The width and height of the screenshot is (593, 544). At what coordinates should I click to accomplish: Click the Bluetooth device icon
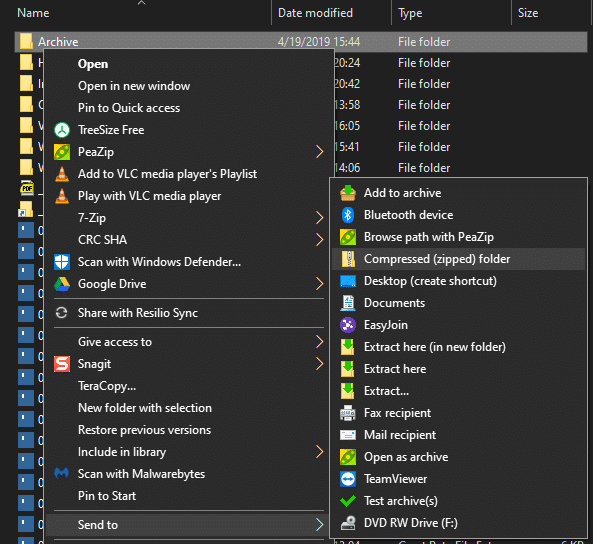tap(348, 215)
